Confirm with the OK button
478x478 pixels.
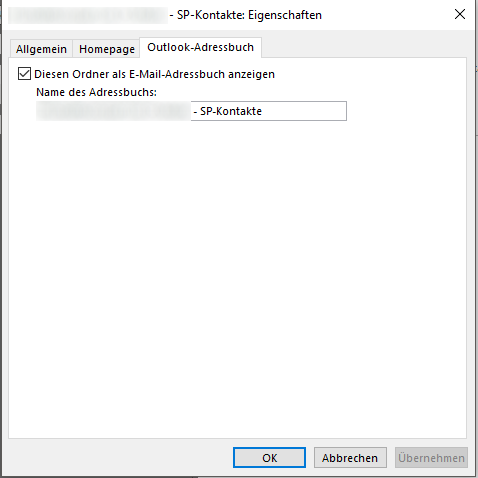[x=269, y=458]
